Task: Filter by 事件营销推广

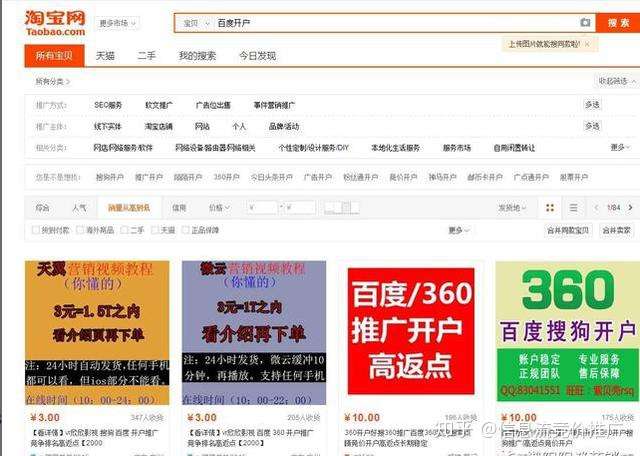Action: (x=274, y=105)
